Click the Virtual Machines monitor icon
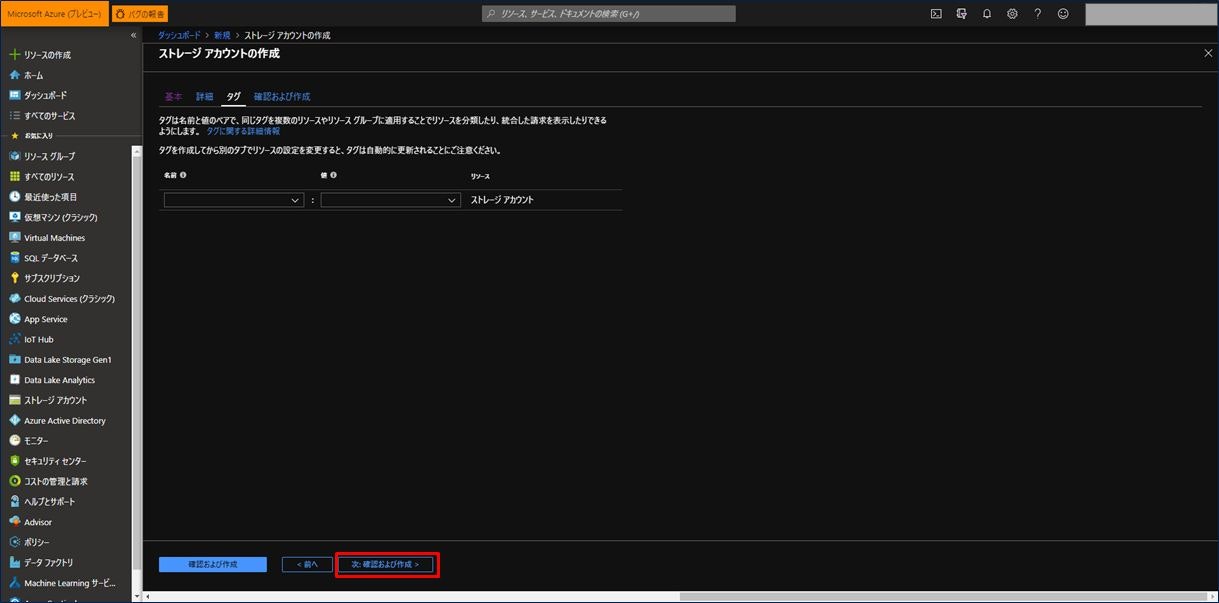This screenshot has height=603, width=1219. pos(14,238)
